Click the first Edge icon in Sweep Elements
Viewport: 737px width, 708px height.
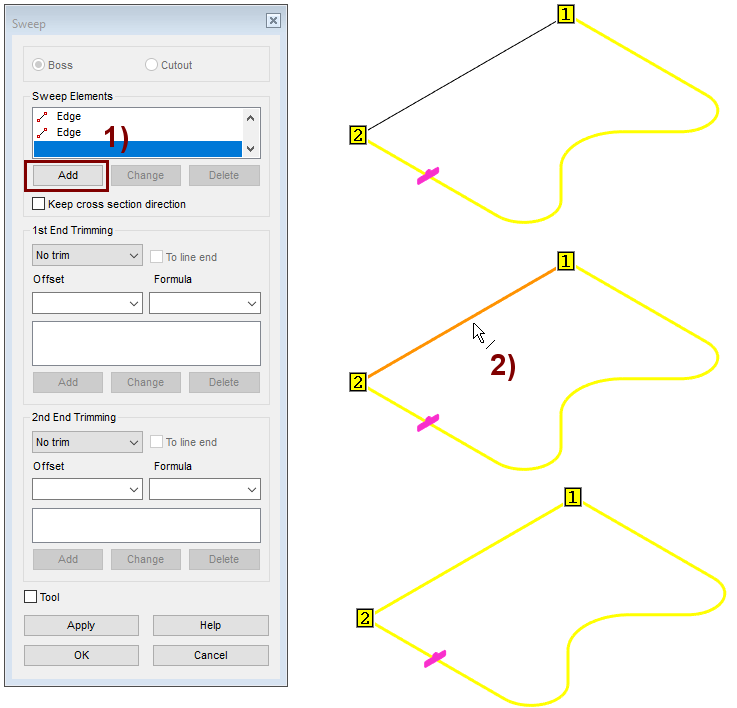[42, 117]
